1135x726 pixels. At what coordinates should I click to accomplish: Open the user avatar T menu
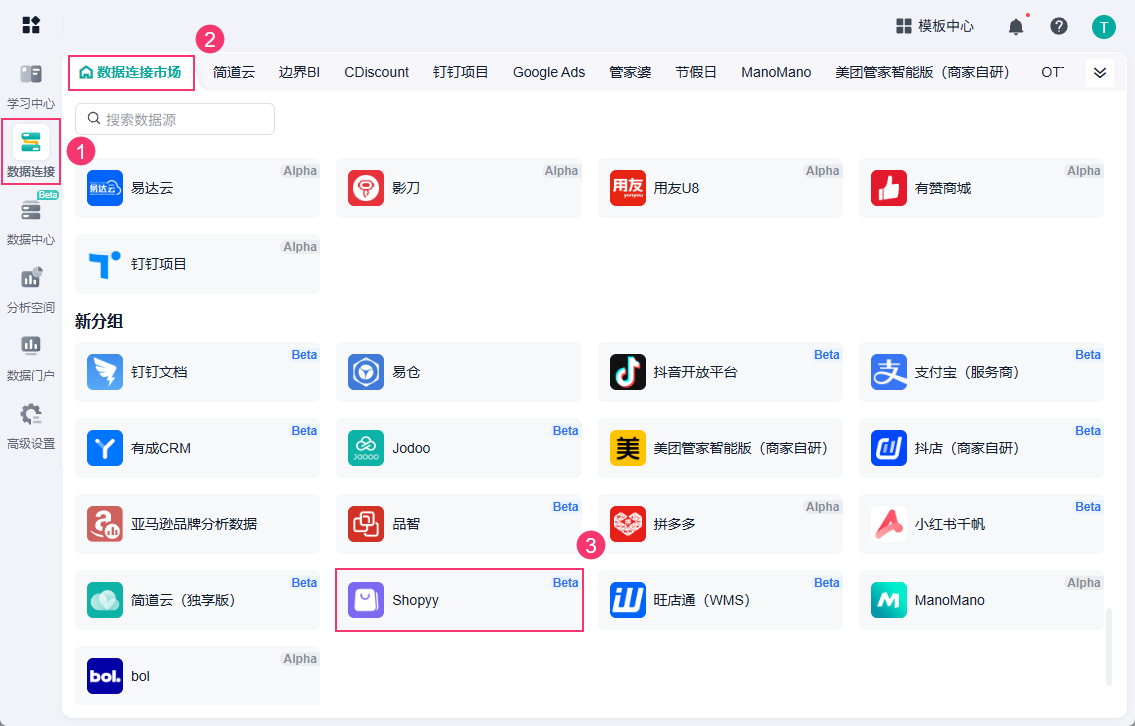click(1103, 27)
